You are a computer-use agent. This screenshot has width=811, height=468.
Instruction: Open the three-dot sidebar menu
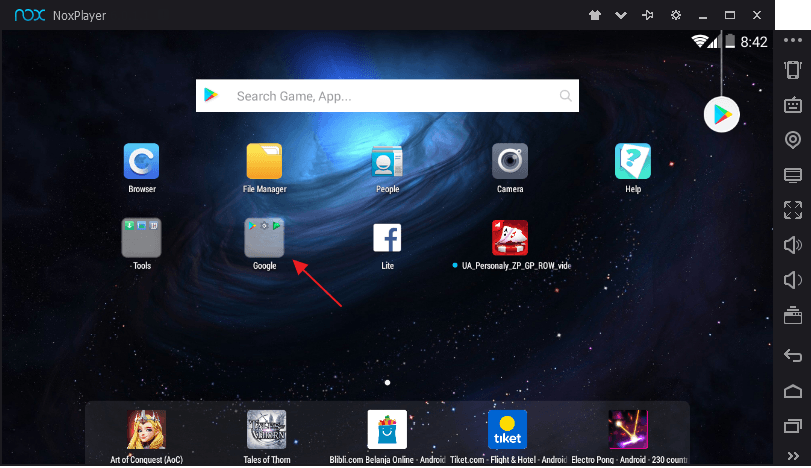point(792,40)
